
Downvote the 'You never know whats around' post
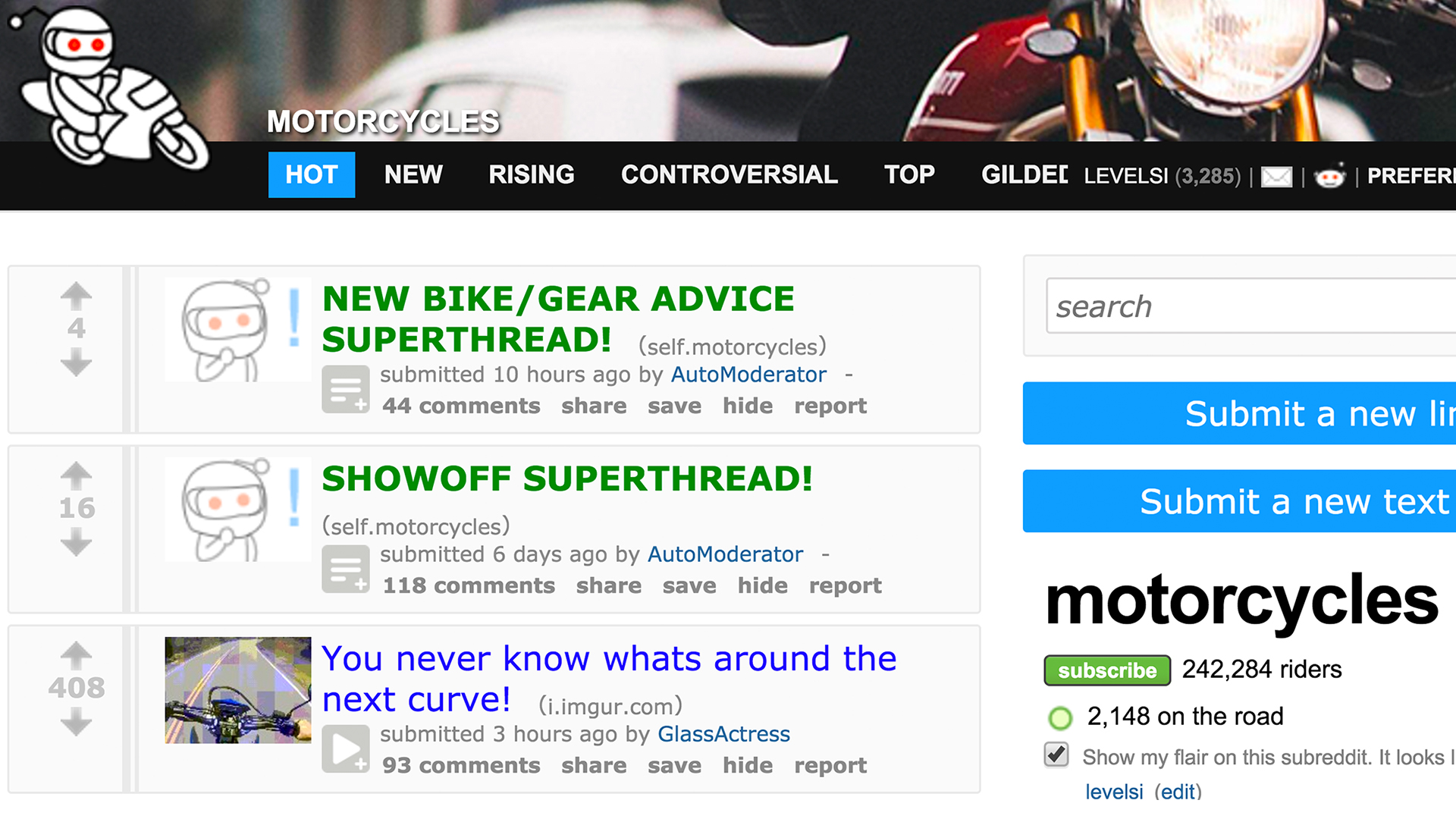(76, 722)
